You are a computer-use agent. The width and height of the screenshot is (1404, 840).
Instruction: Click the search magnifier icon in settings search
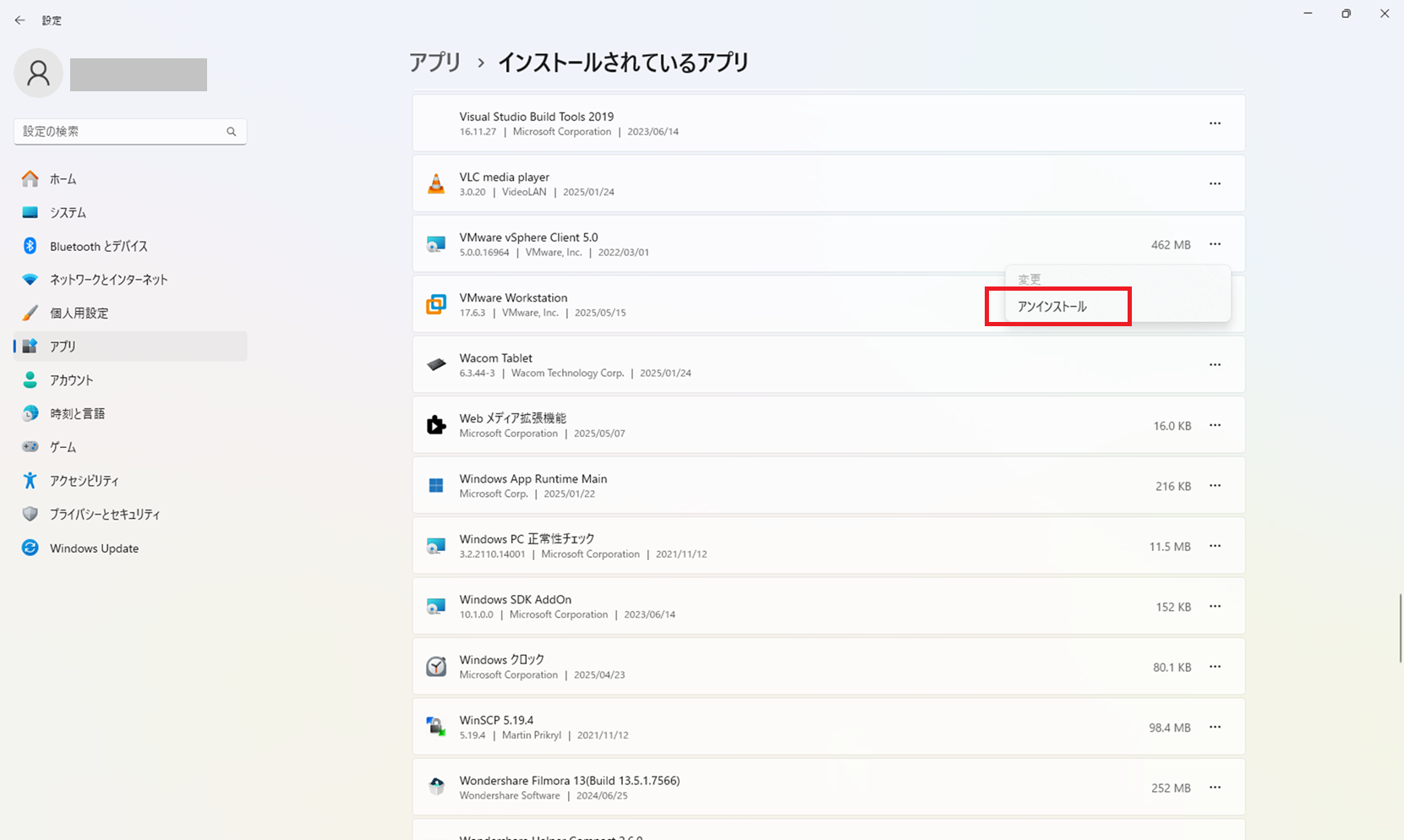231,132
